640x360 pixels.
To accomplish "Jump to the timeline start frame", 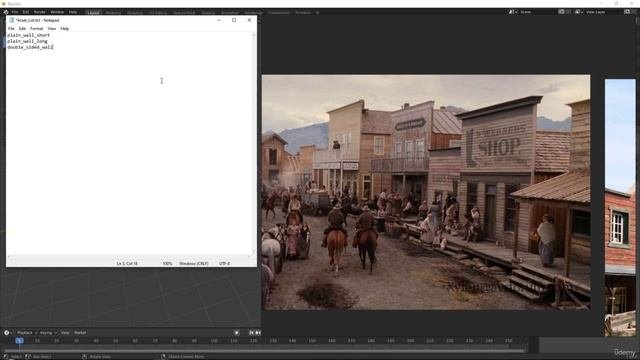I will (251, 333).
